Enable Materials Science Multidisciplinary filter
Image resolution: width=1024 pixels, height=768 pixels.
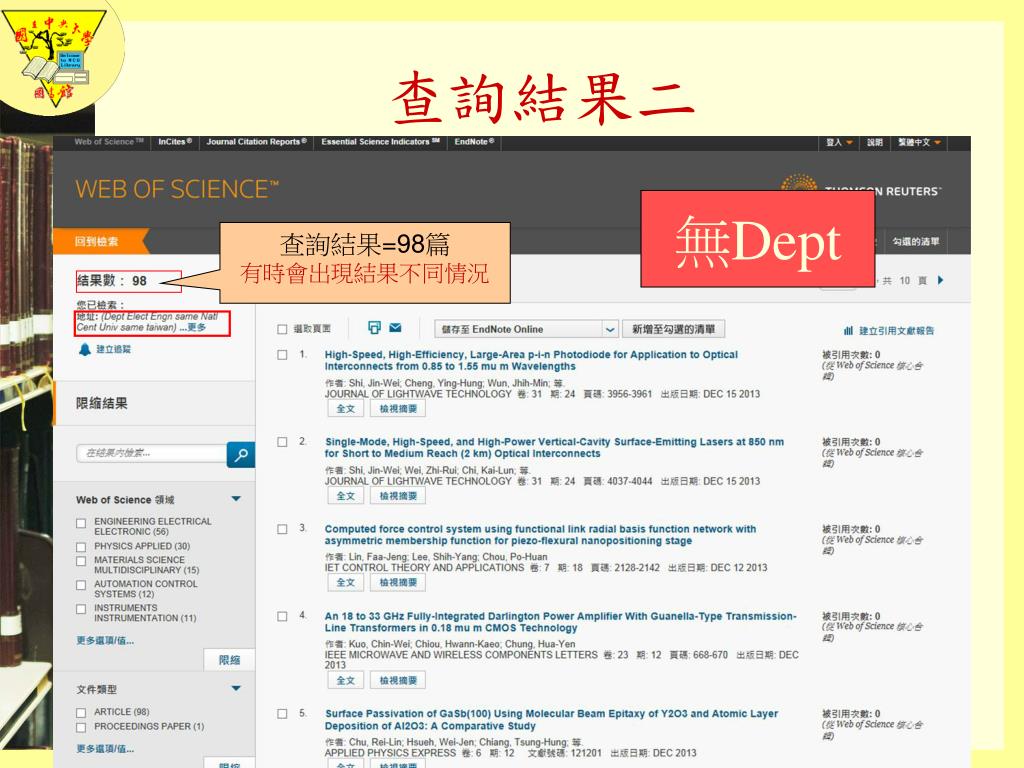81,561
